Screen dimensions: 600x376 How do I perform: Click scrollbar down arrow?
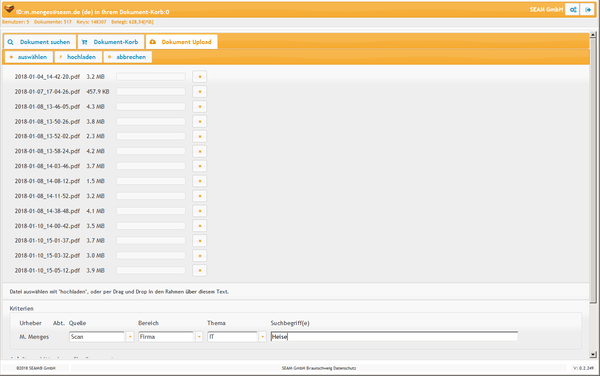(593, 355)
